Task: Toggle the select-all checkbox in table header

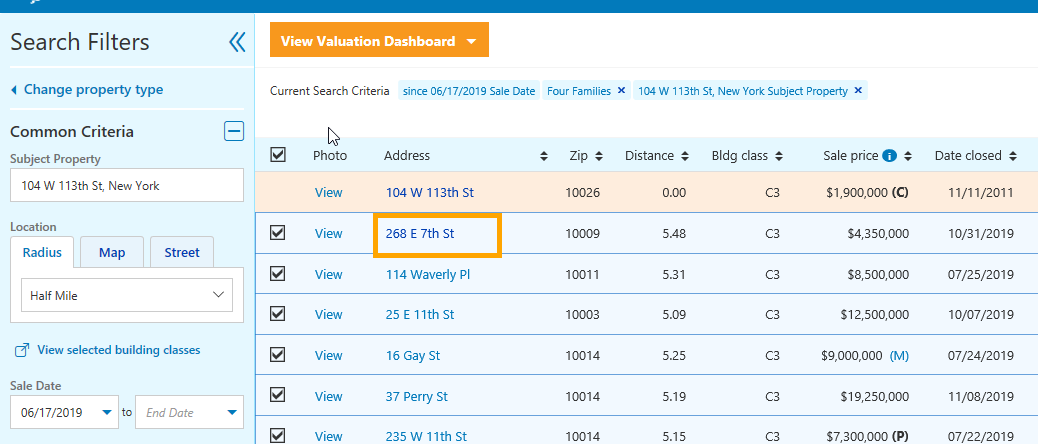Action: 278,155
